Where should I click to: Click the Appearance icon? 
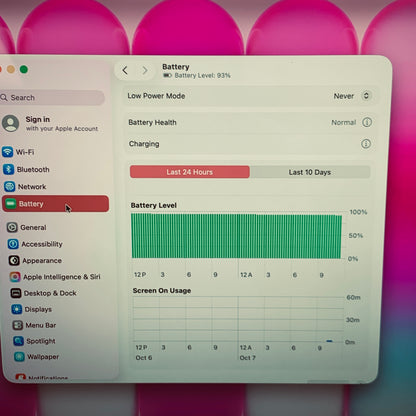tap(14, 260)
